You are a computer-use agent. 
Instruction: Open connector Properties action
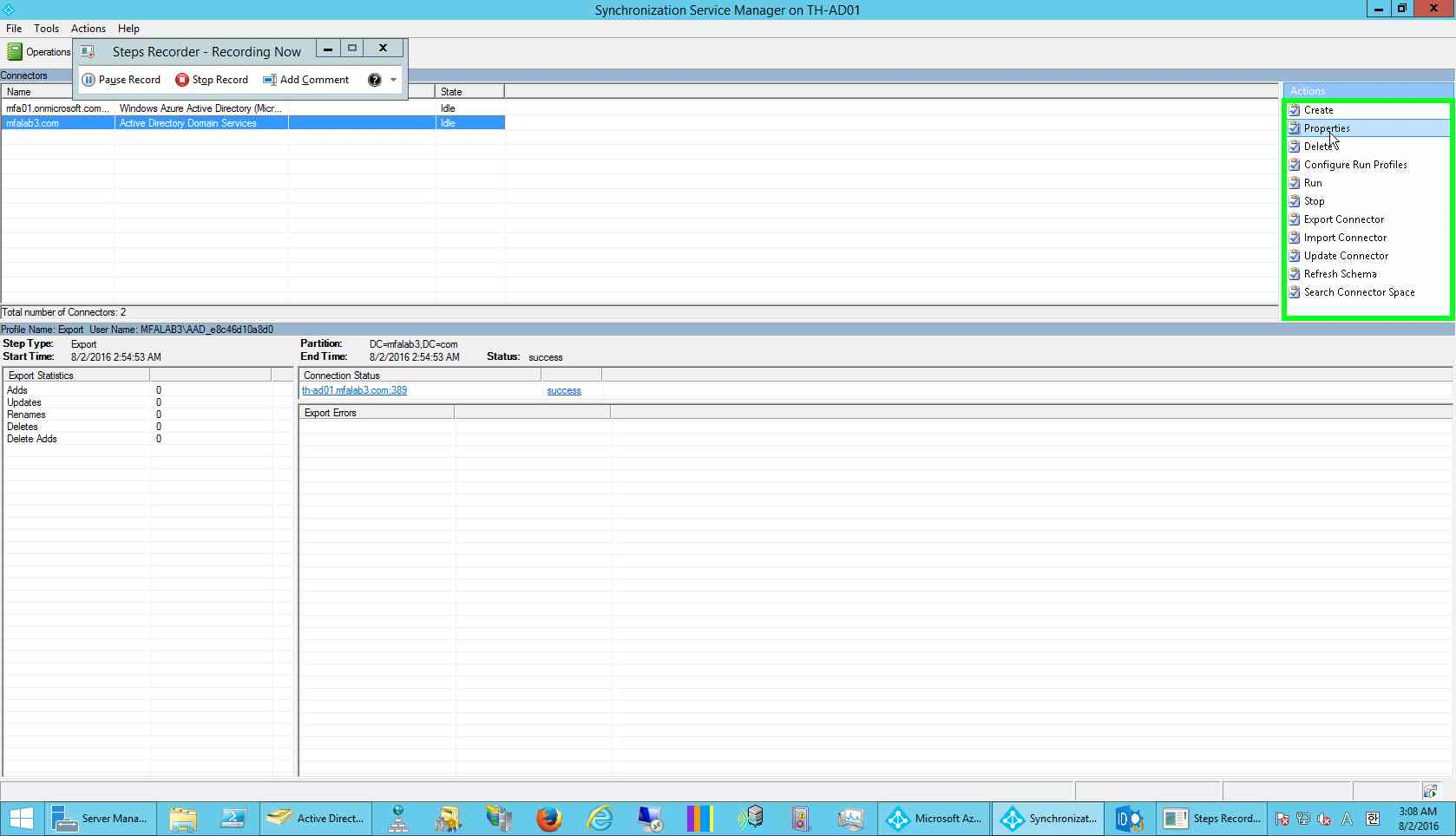[x=1327, y=128]
